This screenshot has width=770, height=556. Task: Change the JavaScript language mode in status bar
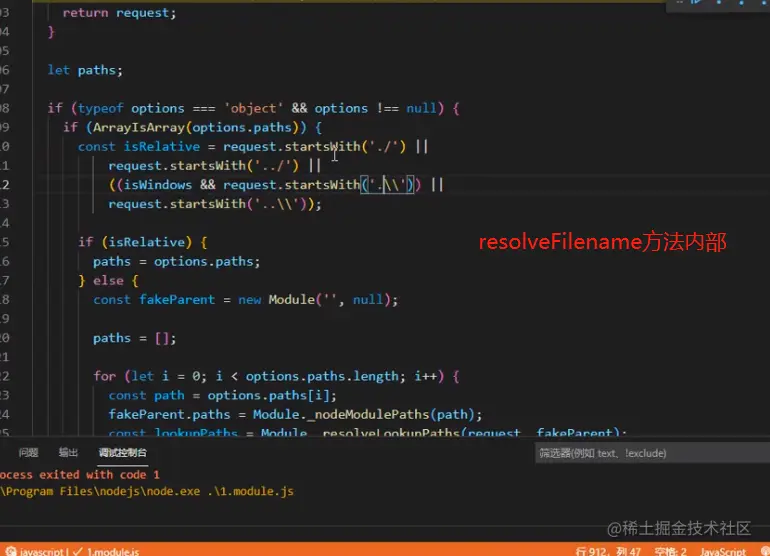[x=722, y=551]
